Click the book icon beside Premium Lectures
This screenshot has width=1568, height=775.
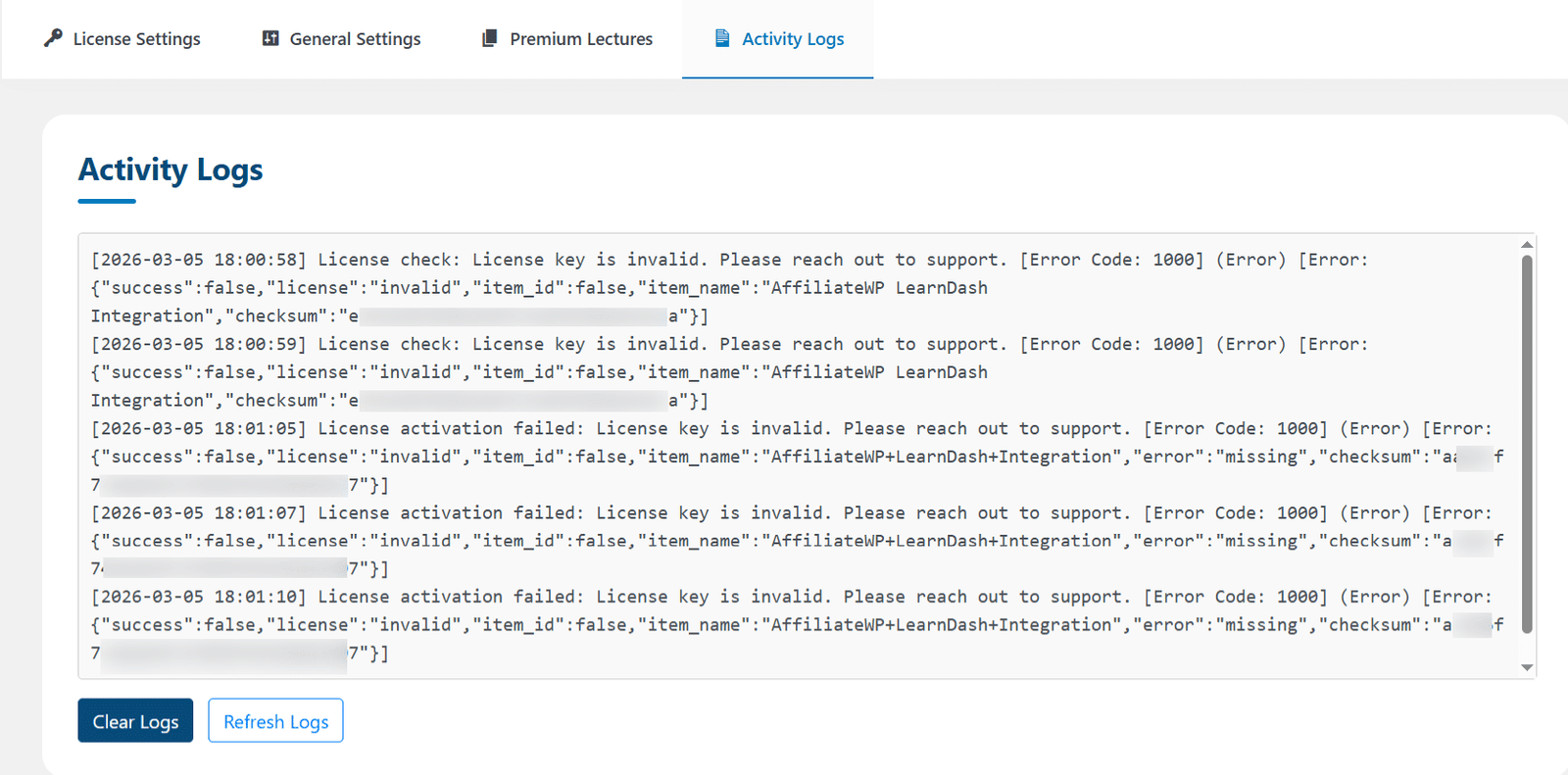(489, 38)
